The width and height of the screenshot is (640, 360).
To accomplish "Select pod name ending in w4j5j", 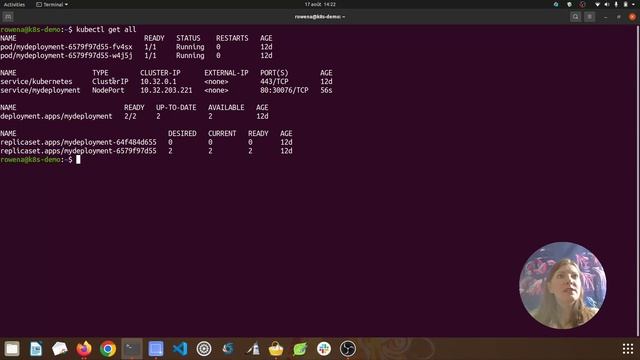I will coord(66,56).
